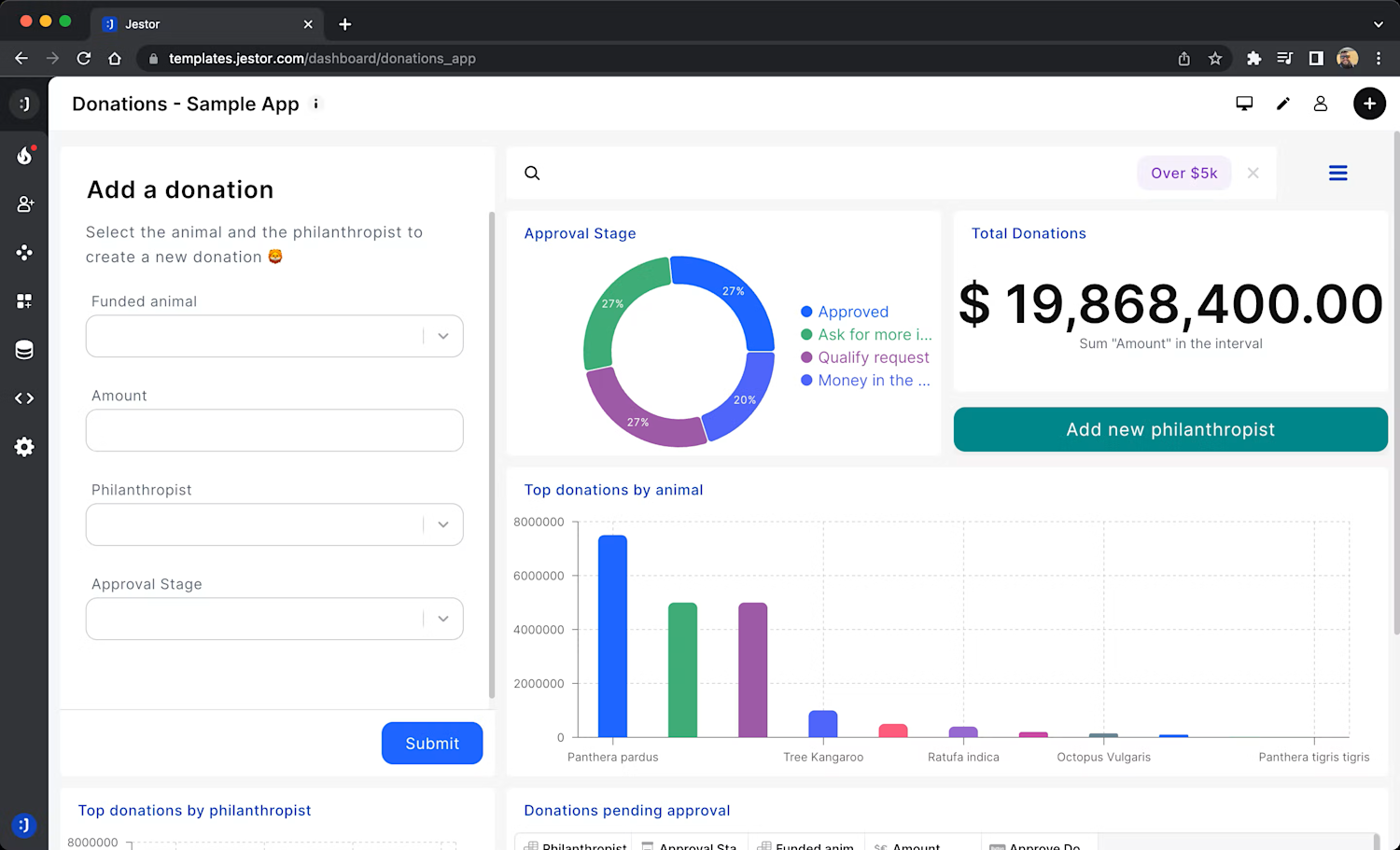This screenshot has width=1400, height=850.
Task: Click the user profile icon in top bar
Action: (x=1321, y=104)
